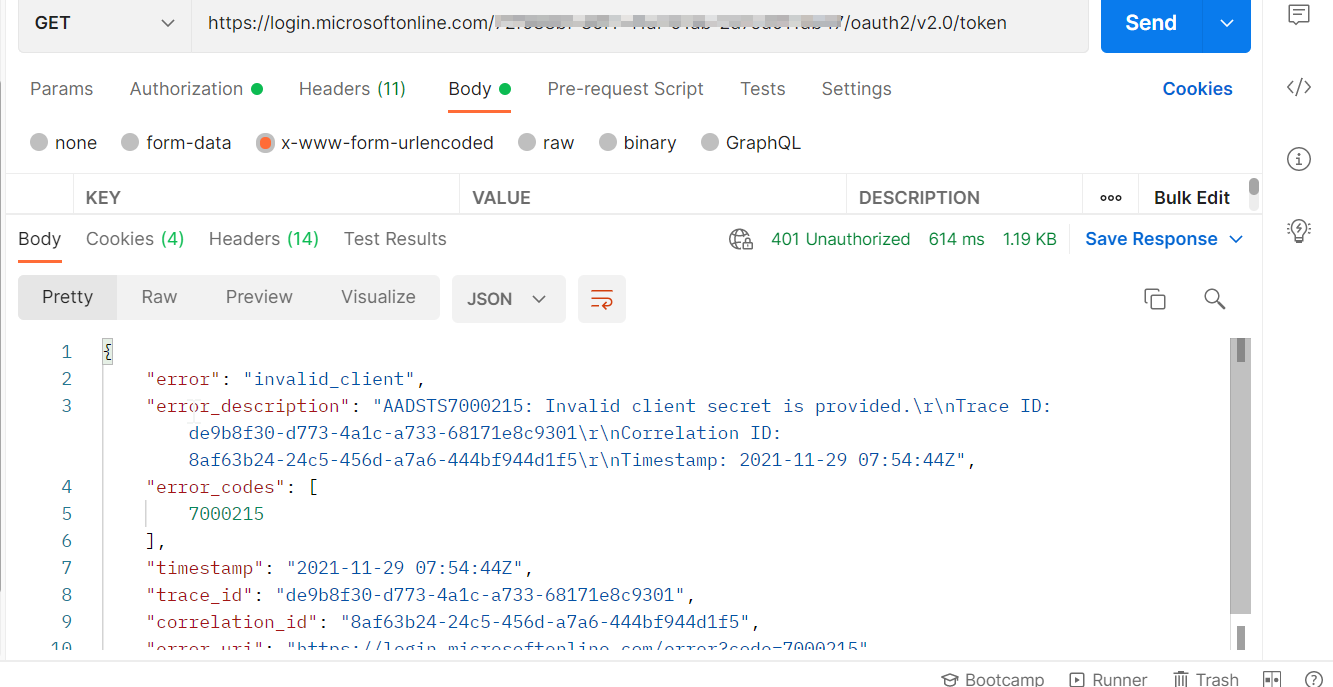The height and width of the screenshot is (687, 1333).
Task: Click the "error_codes" key on line 4
Action: (x=215, y=487)
